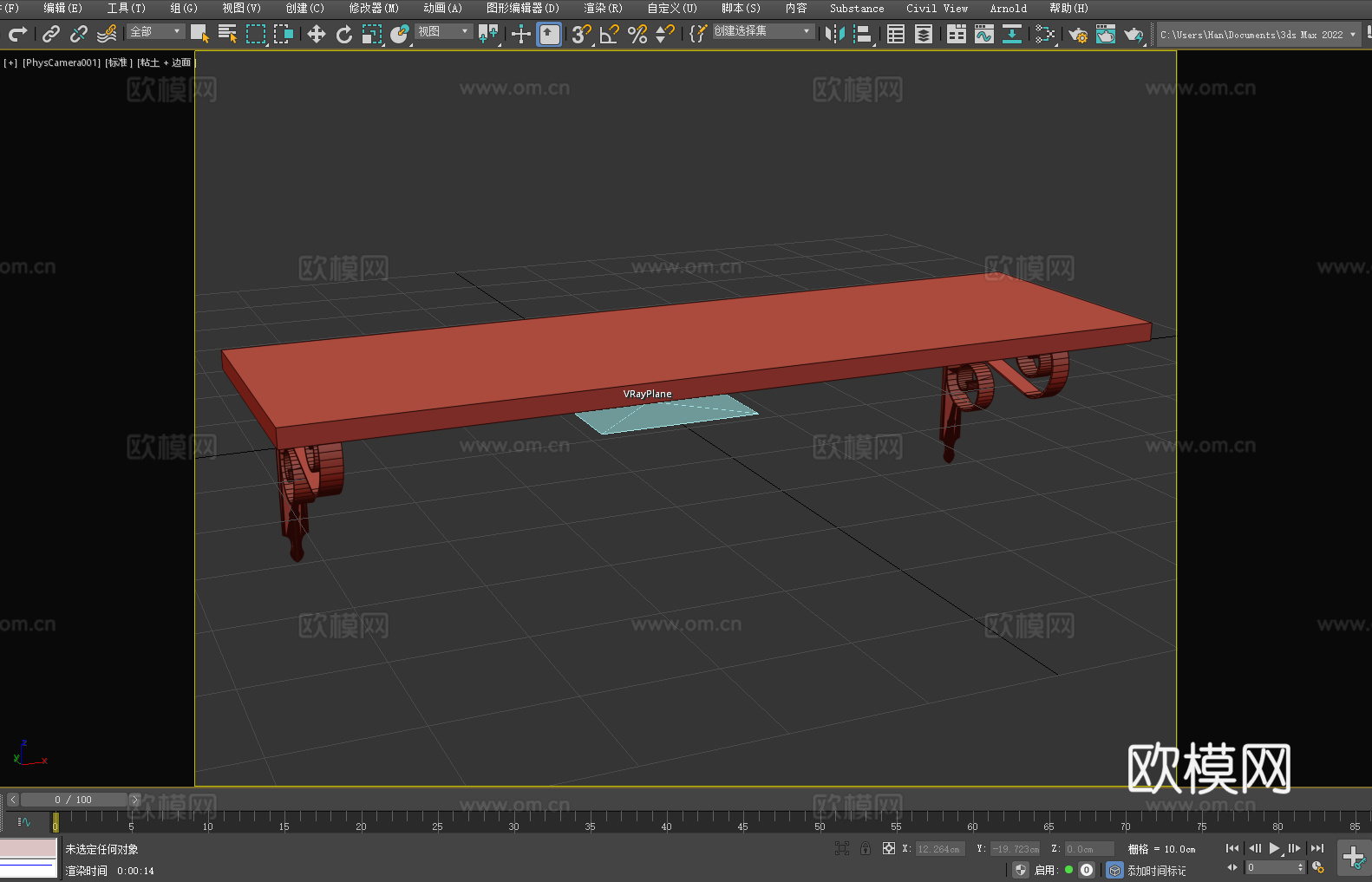Open the 修改器(M) menu
The image size is (1372, 882).
374,8
